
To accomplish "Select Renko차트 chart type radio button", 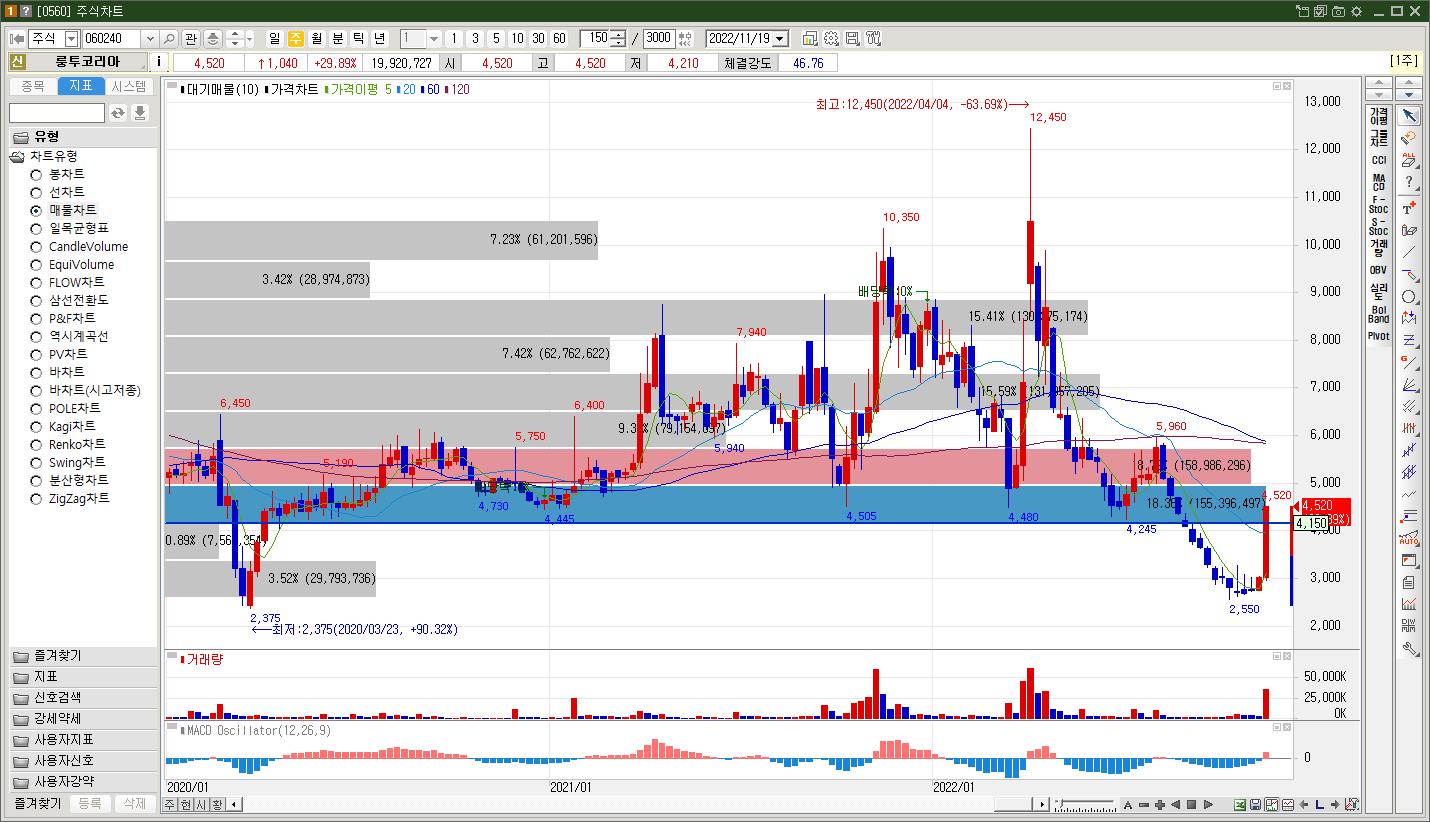I will (x=36, y=445).
